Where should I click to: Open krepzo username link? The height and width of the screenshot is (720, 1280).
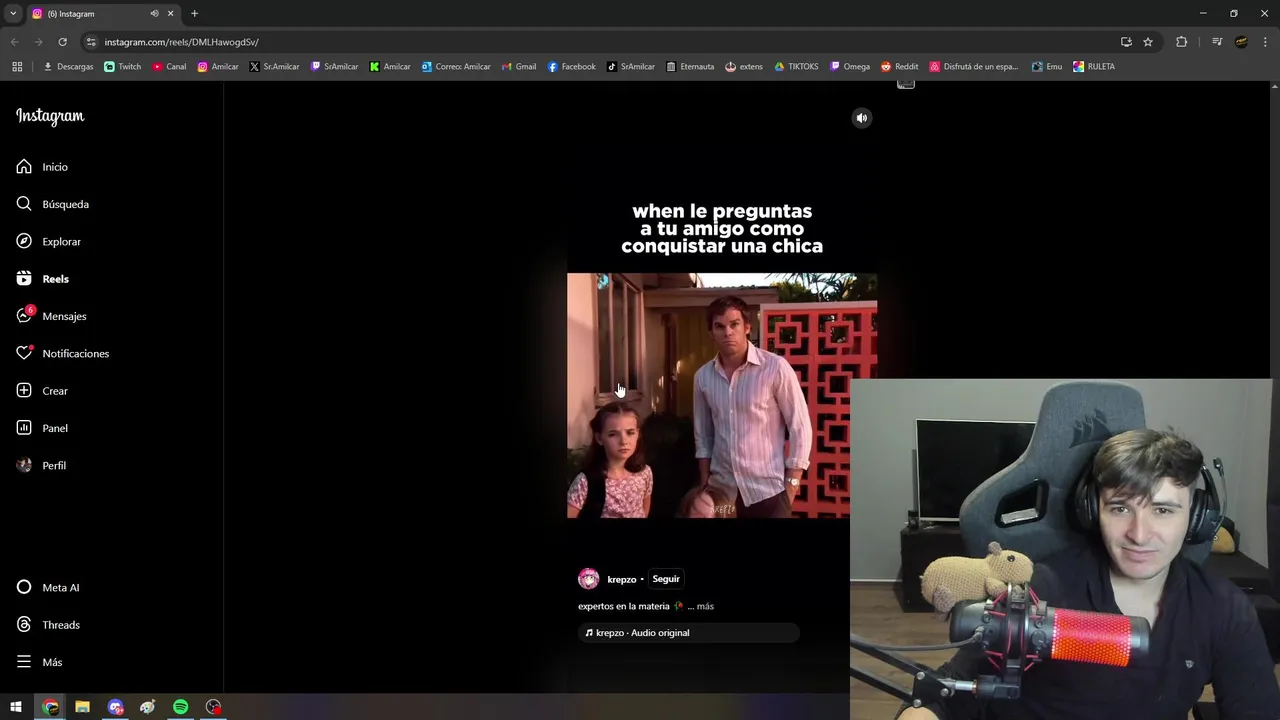[x=622, y=580]
